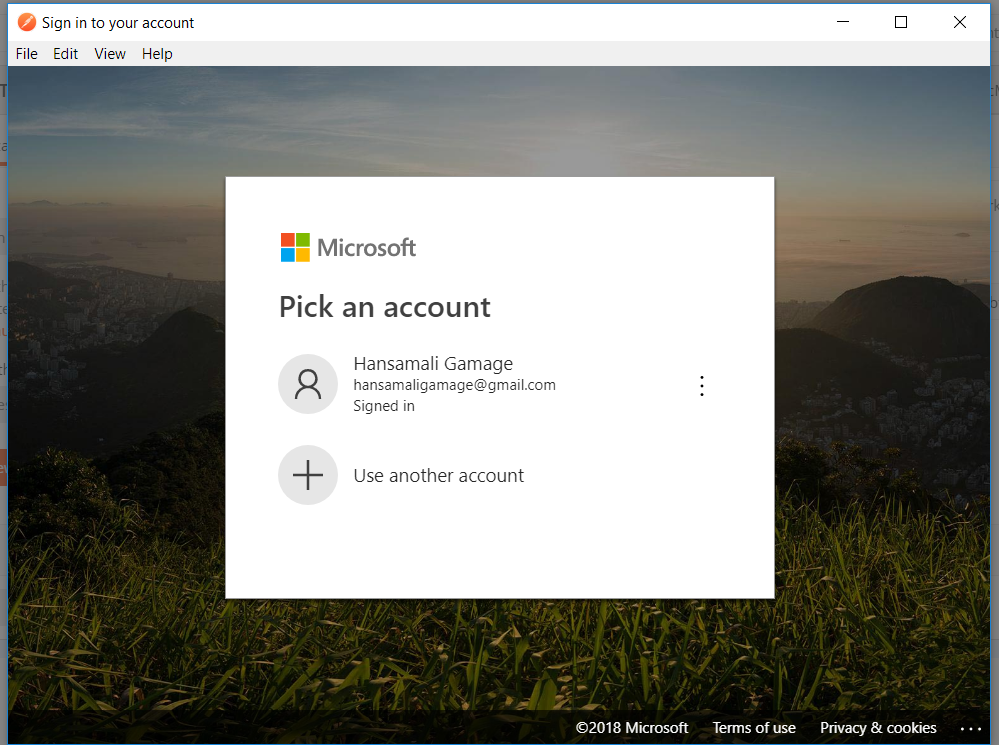Click the Microsoft logo
Image resolution: width=999 pixels, height=745 pixels.
(349, 247)
